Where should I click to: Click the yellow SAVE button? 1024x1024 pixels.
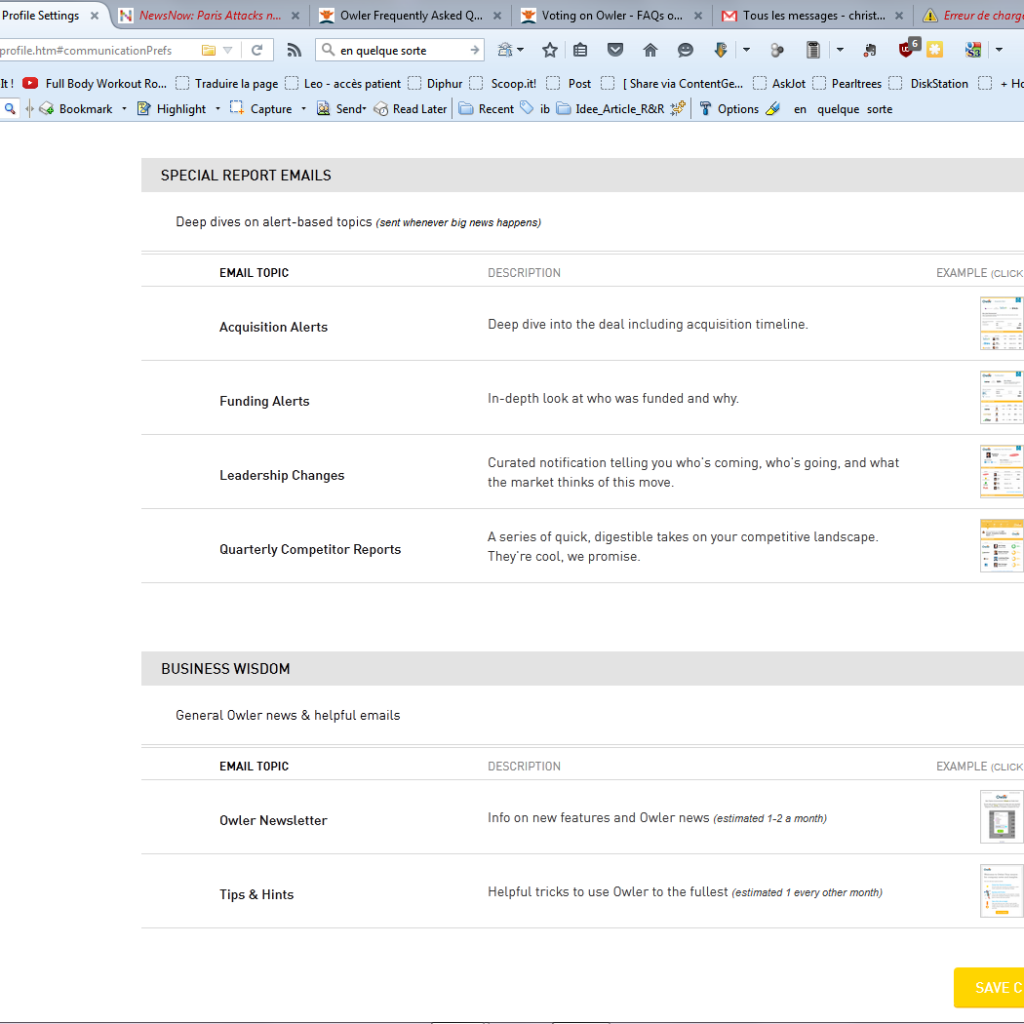pos(989,987)
